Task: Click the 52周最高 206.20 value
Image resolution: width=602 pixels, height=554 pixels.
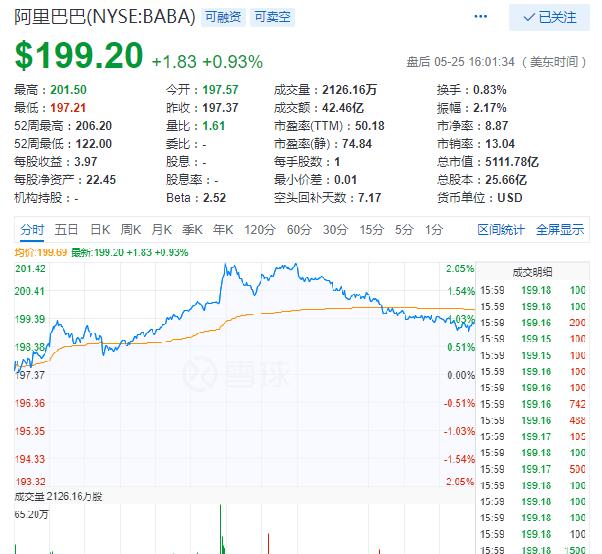Action: point(94,126)
